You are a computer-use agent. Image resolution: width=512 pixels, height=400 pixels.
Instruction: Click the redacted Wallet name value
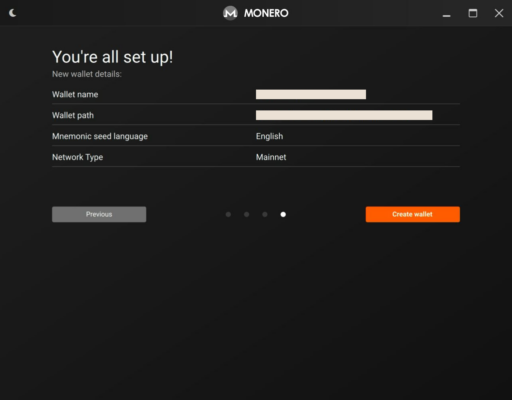pyautogui.click(x=311, y=94)
